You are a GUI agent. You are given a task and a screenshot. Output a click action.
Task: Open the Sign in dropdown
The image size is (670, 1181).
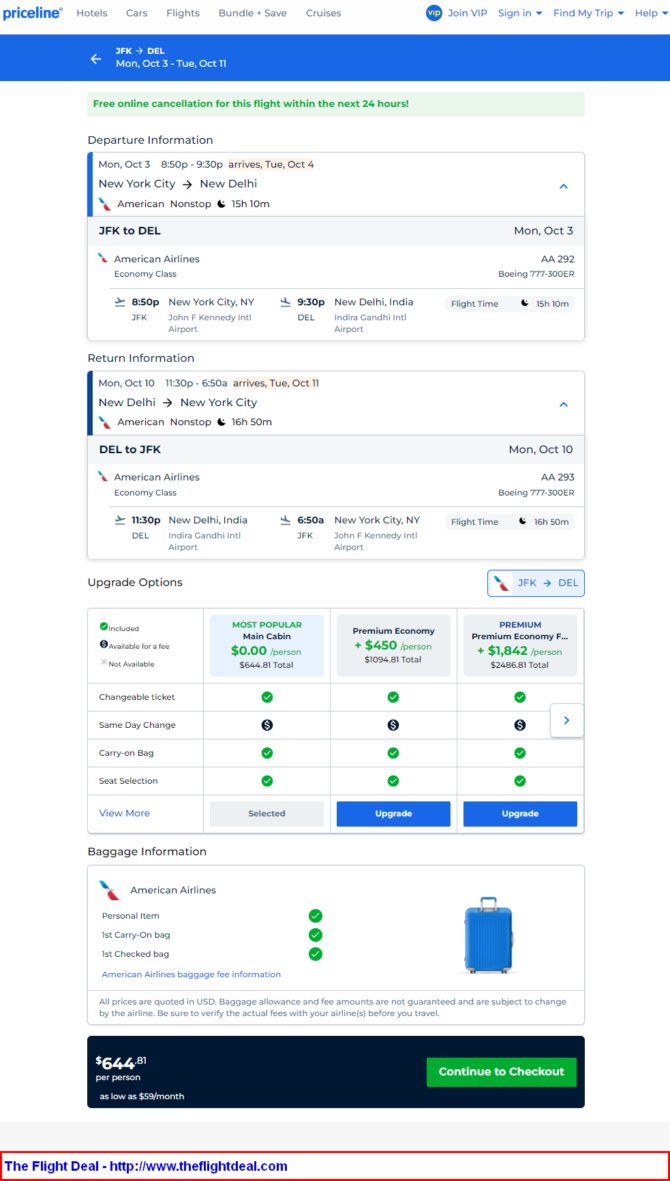pyautogui.click(x=520, y=13)
